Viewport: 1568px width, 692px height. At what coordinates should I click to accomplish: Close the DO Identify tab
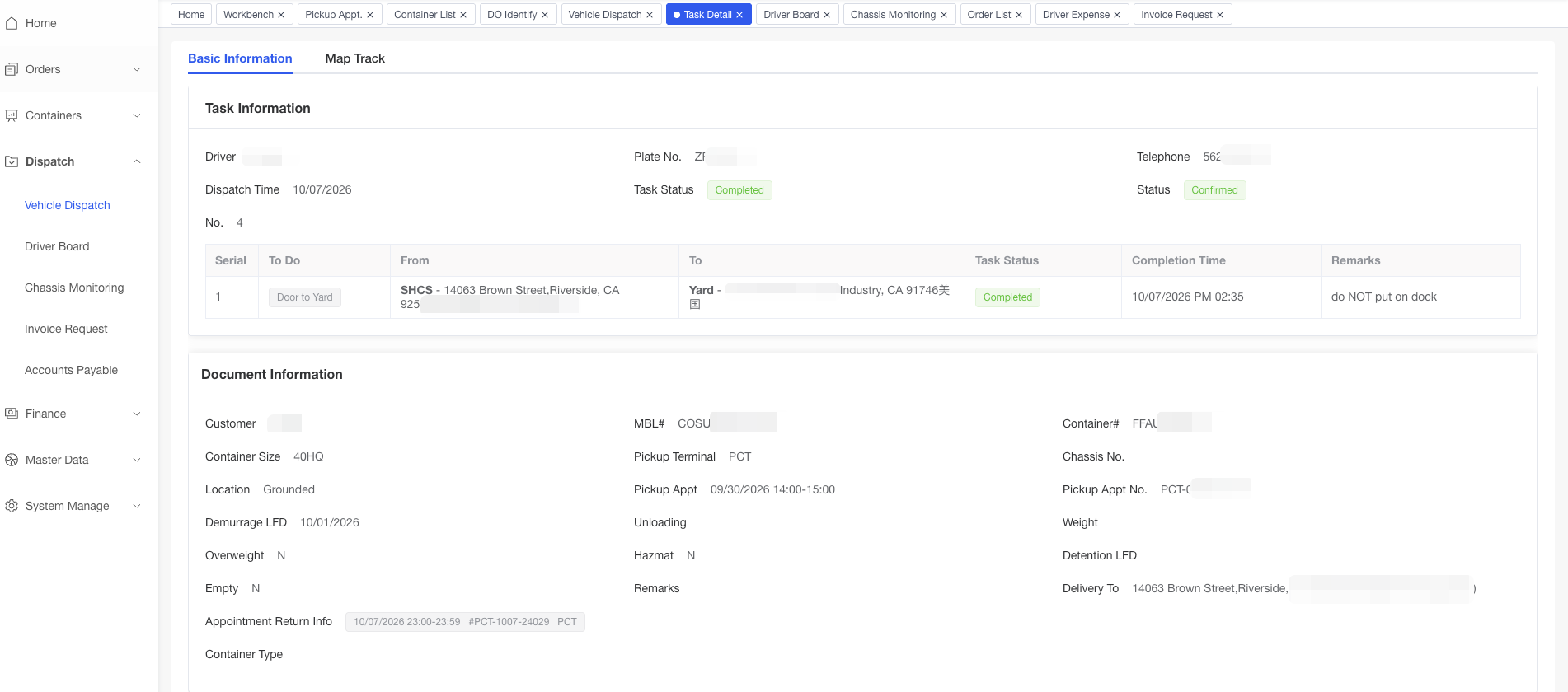(545, 15)
